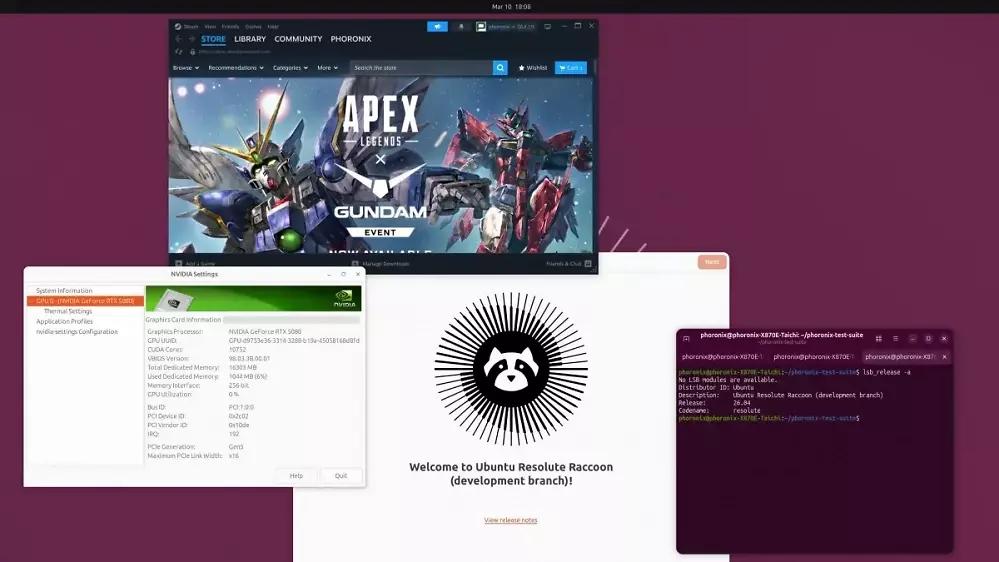Click the Steam logo in title bar
This screenshot has height=562, width=999.
(x=178, y=27)
